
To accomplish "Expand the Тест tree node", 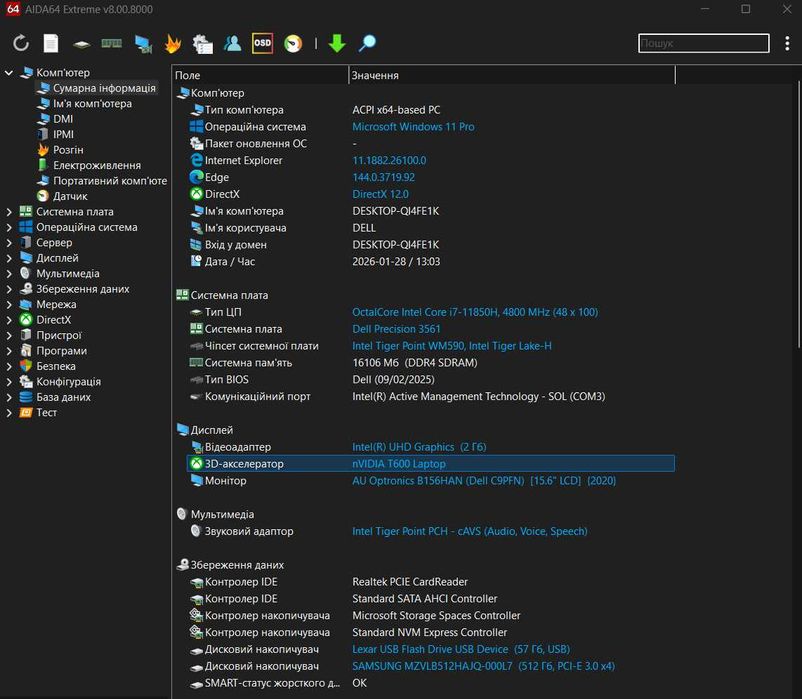I will [x=9, y=413].
